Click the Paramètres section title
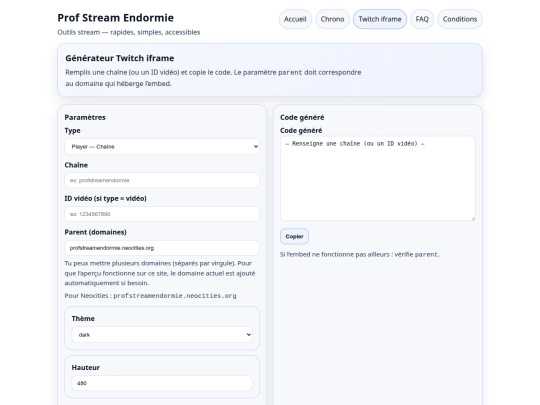The image size is (540, 405). (85, 117)
